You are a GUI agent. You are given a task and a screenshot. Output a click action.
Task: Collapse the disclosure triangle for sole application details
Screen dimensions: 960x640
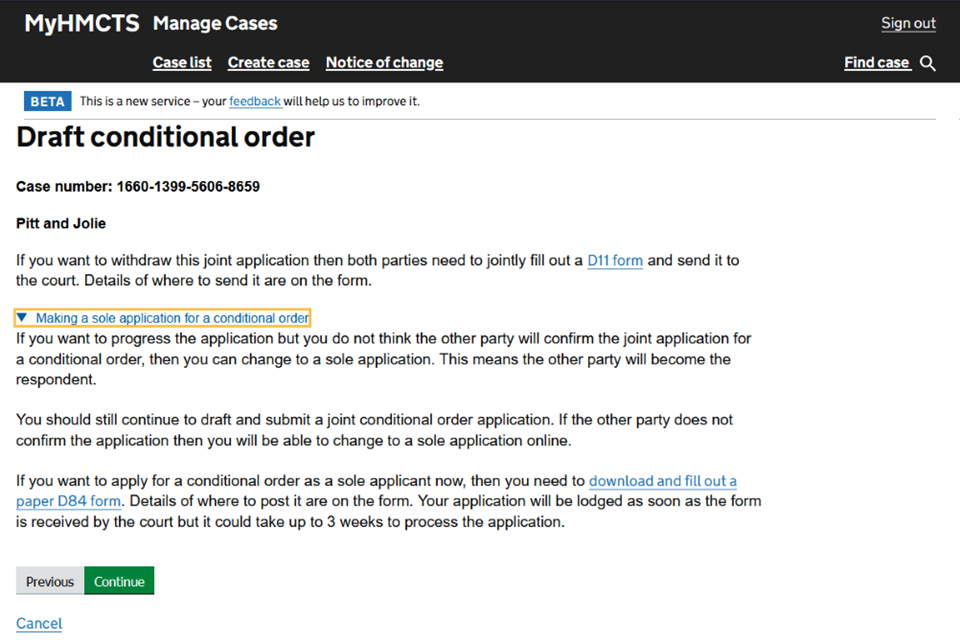tap(22, 318)
